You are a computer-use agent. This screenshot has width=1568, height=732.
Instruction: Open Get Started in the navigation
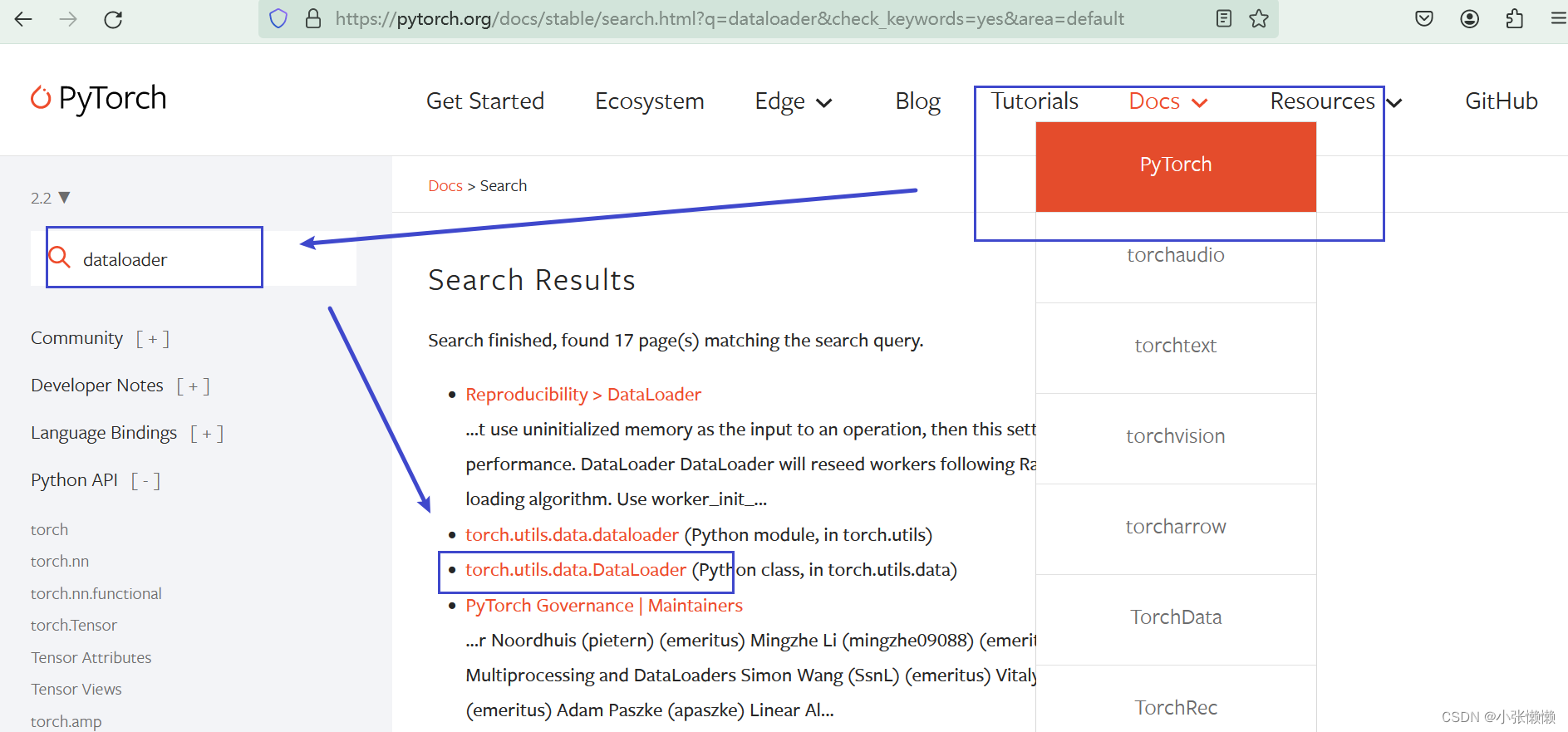point(485,101)
